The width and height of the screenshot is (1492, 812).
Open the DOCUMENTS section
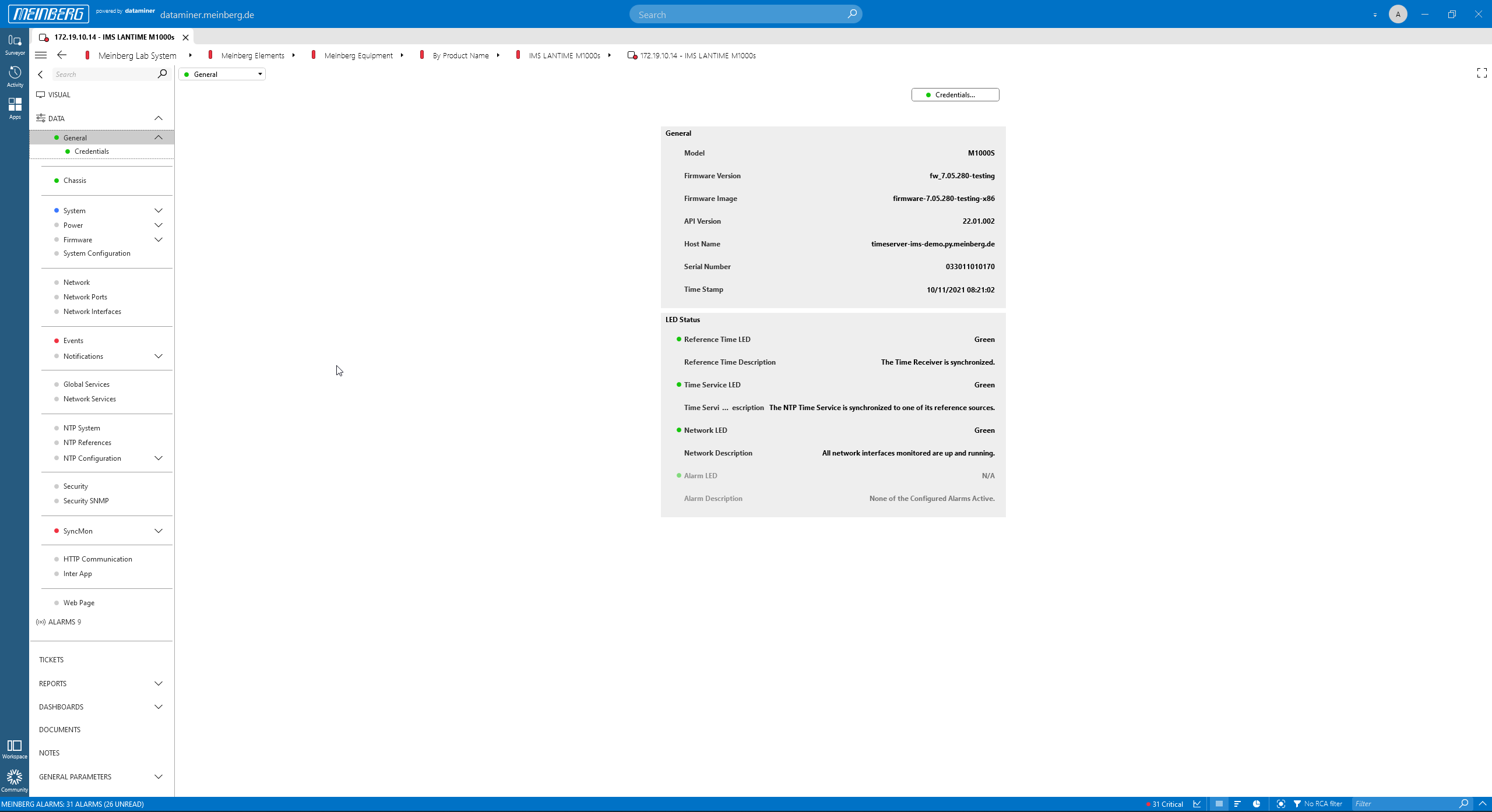tap(59, 730)
